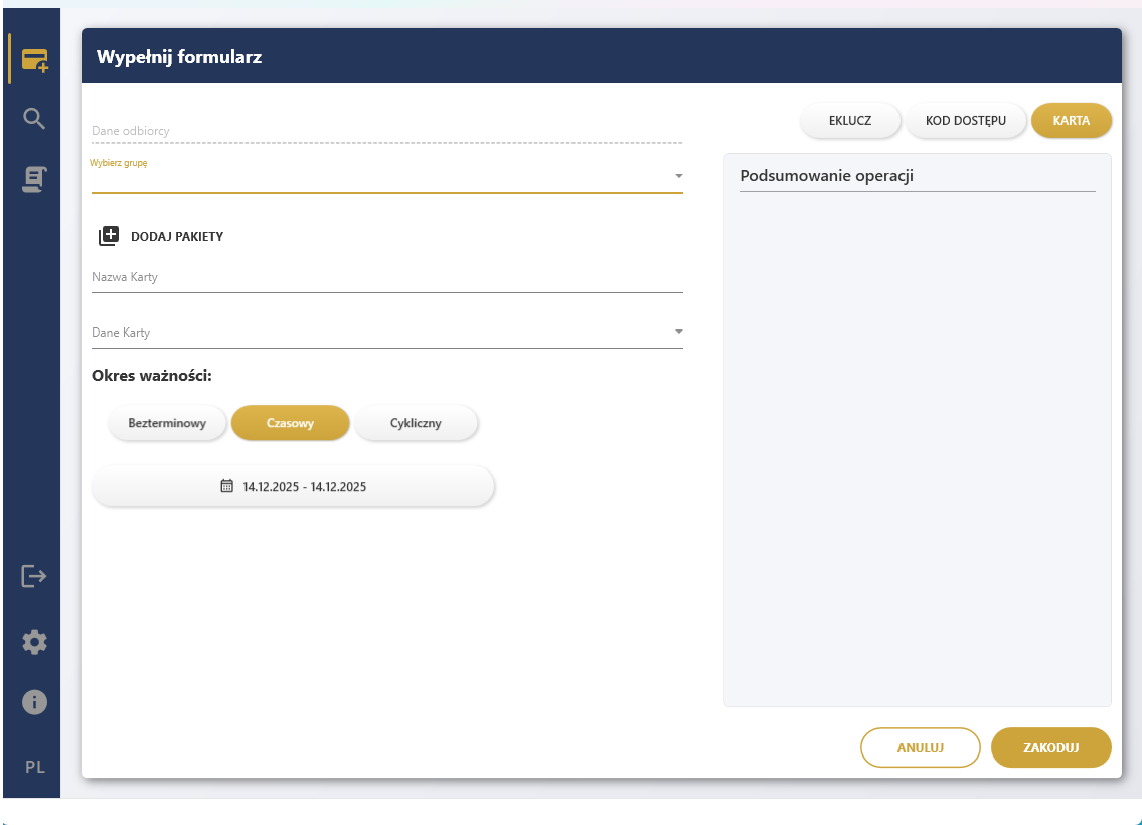This screenshot has height=825, width=1142.
Task: Click the plus icon next to DODAJ PAKIETY
Action: [109, 235]
